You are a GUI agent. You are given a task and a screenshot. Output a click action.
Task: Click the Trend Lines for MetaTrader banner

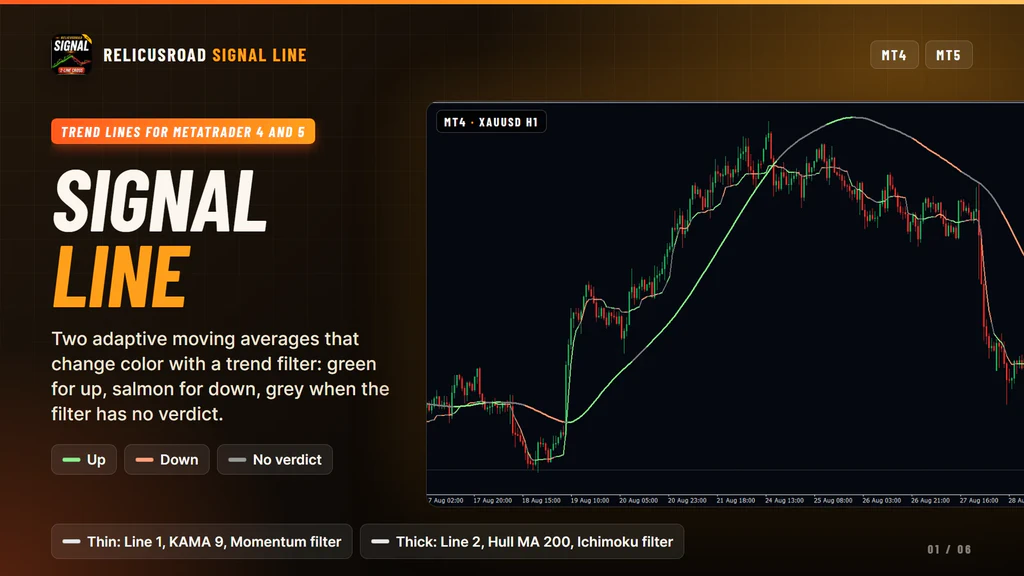point(183,131)
